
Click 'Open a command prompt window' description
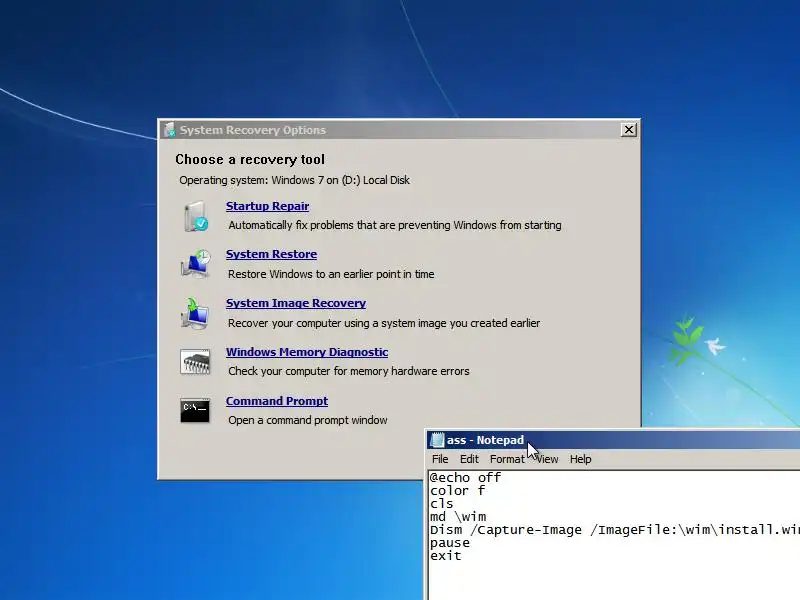point(308,420)
